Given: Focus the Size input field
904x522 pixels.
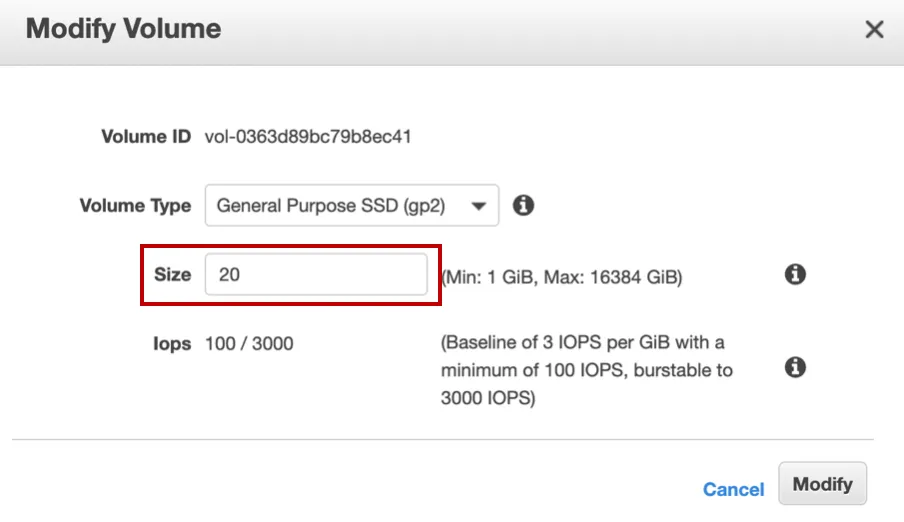Looking at the screenshot, I should [316, 274].
